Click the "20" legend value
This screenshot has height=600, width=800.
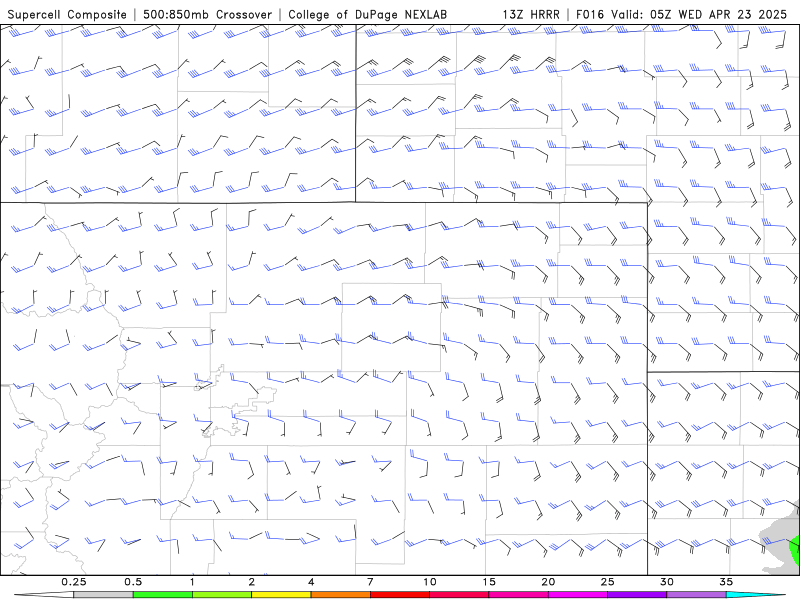[548, 582]
